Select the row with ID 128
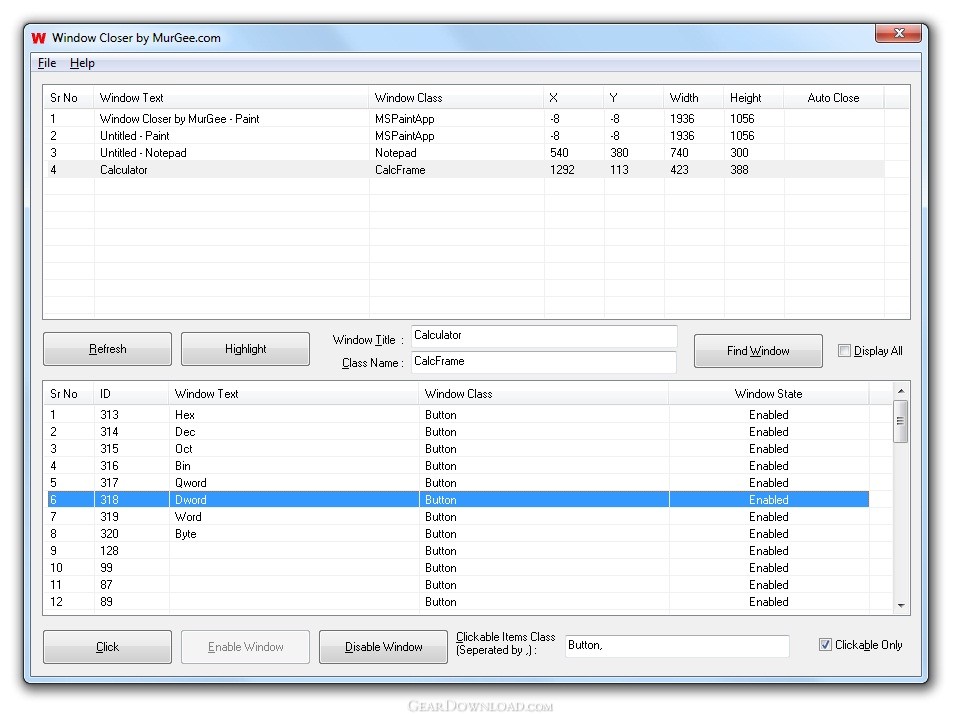960x714 pixels. pyautogui.click(x=458, y=551)
